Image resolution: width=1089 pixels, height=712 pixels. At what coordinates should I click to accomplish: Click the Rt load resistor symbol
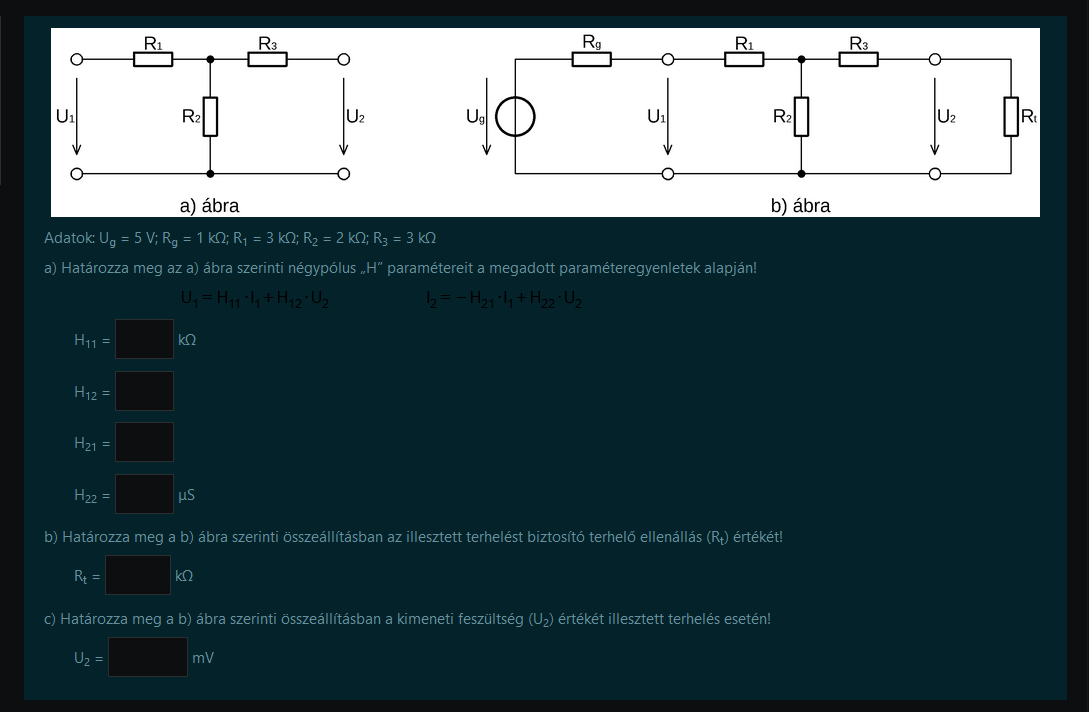[1011, 117]
